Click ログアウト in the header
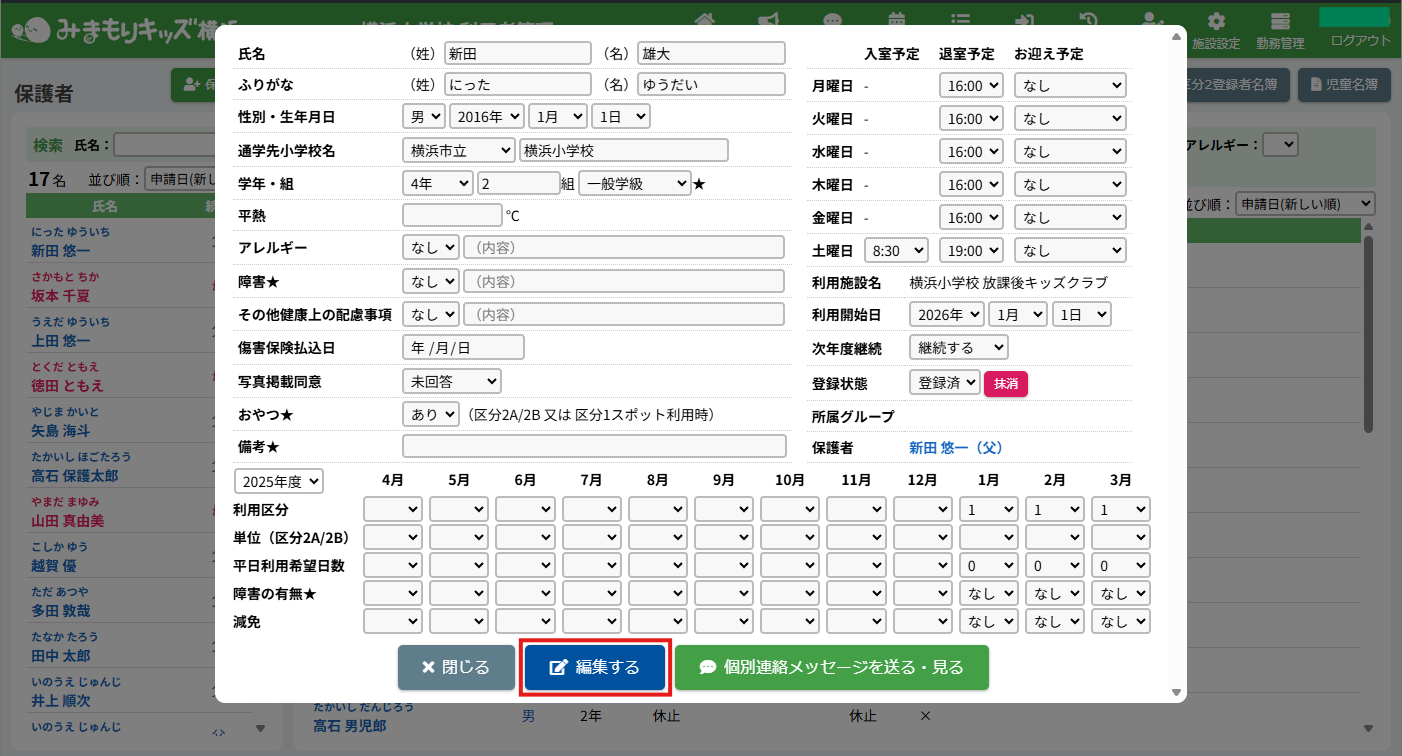Image resolution: width=1402 pixels, height=756 pixels. coord(1360,41)
